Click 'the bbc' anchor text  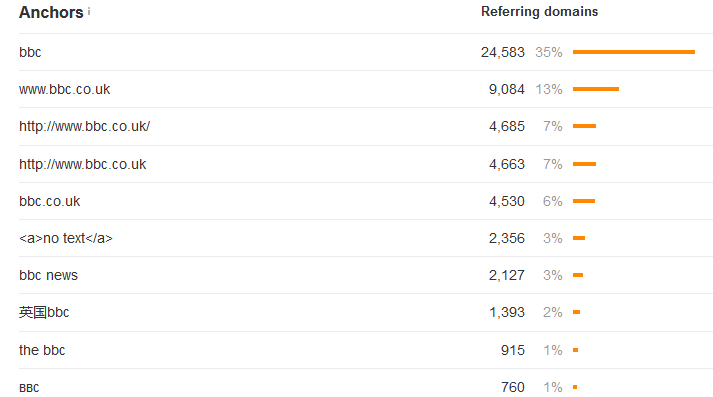click(x=42, y=350)
